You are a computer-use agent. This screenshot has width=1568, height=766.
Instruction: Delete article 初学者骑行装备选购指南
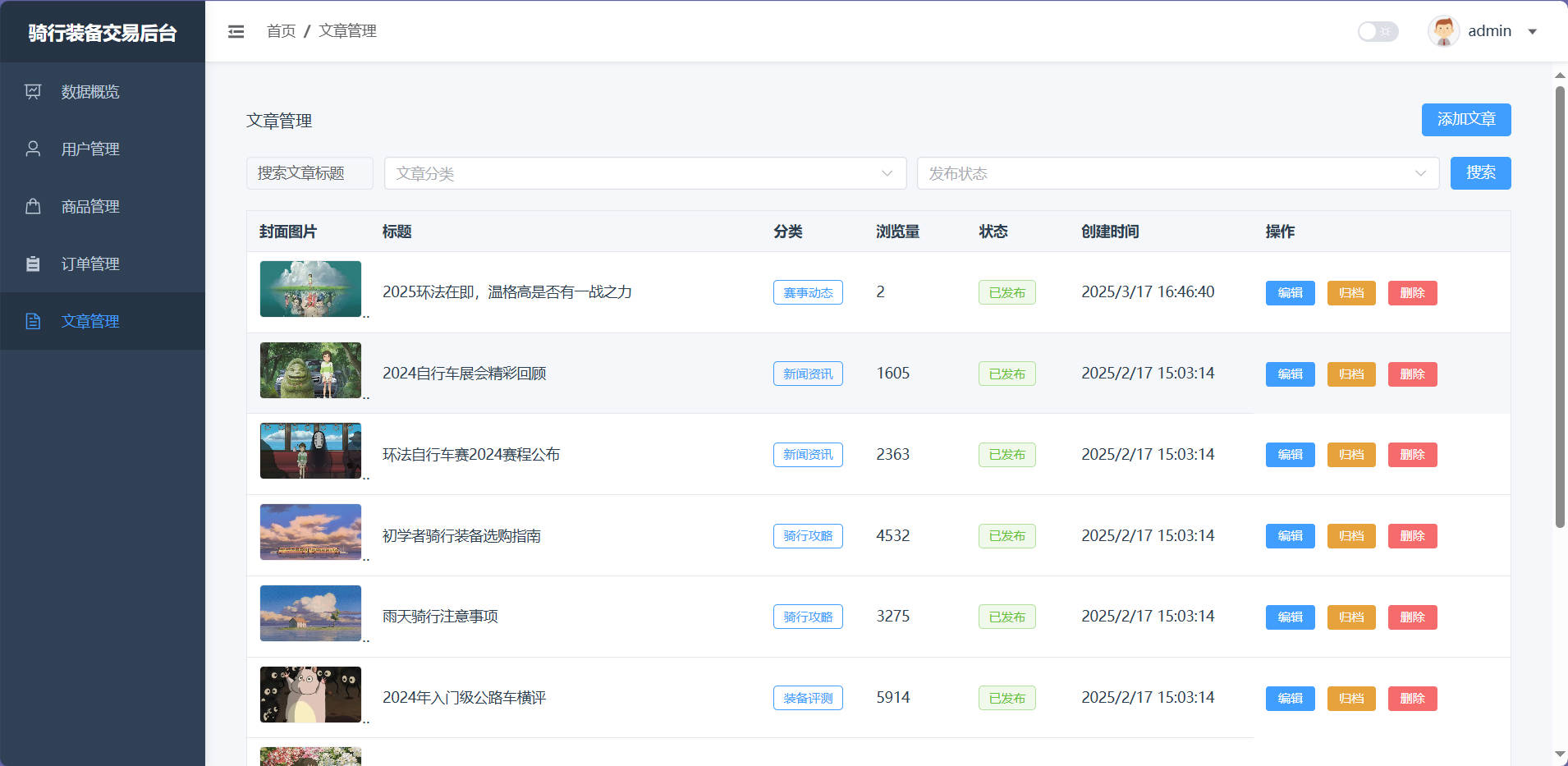pos(1412,536)
